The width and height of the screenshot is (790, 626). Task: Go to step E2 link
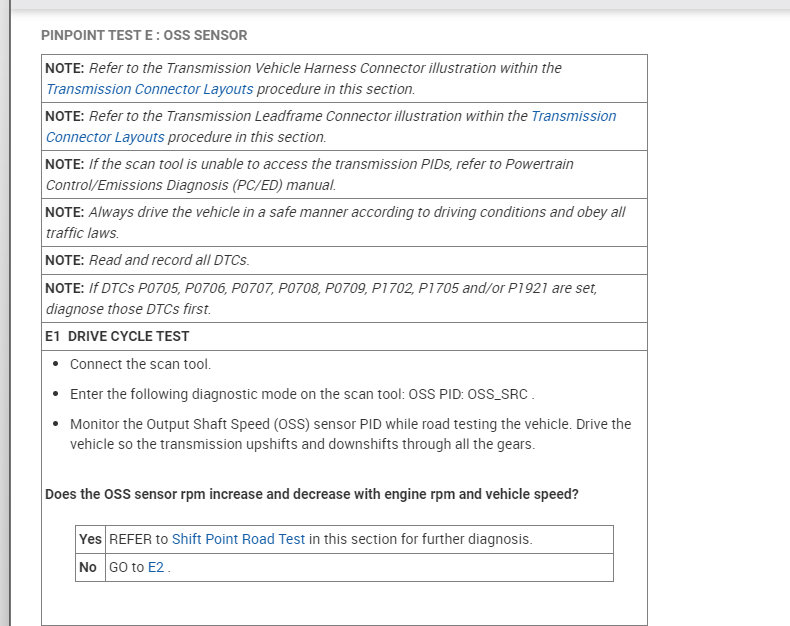pyautogui.click(x=156, y=567)
